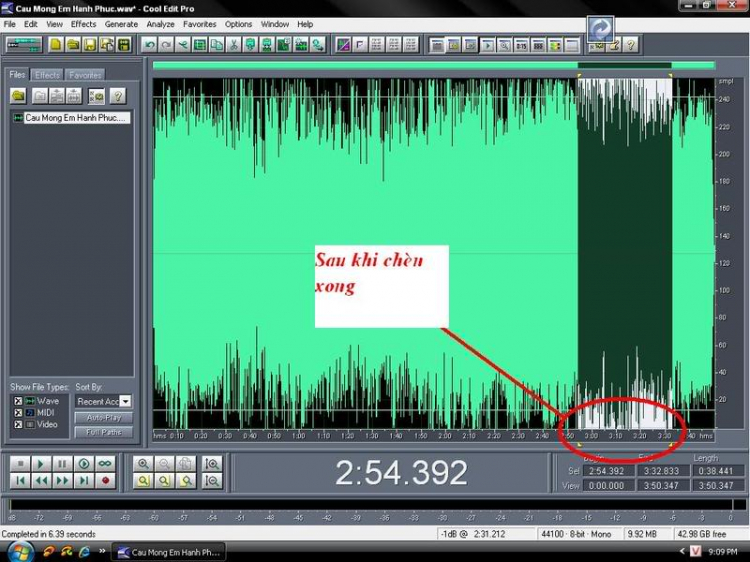The height and width of the screenshot is (562, 750).
Task: Click the Internet Explorer quick launch icon
Action: 85,551
